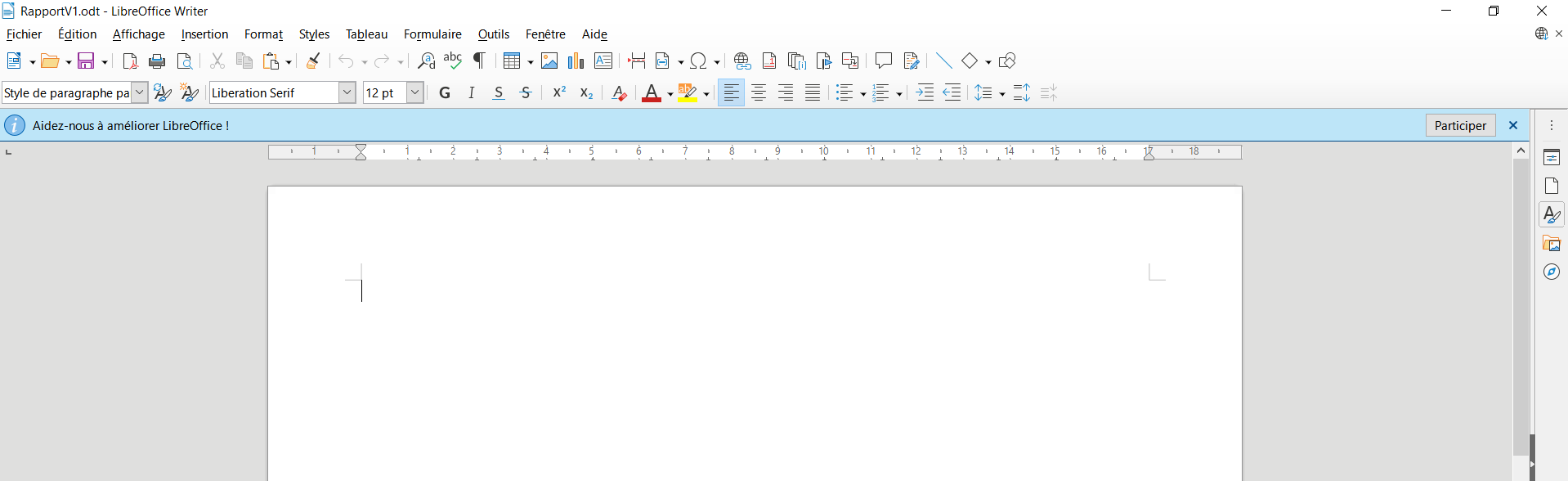Open sidebar Navigator compass
The height and width of the screenshot is (481, 1568).
point(1552,272)
